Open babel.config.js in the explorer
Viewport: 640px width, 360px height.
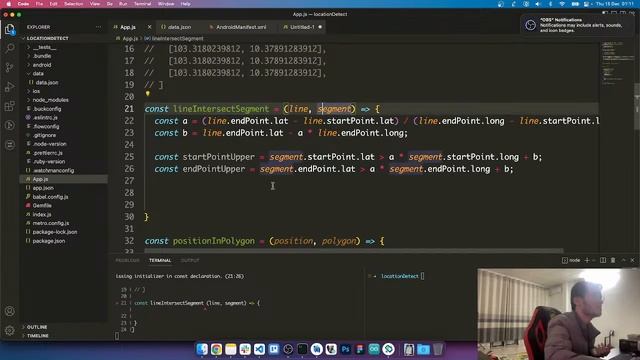tap(50, 197)
